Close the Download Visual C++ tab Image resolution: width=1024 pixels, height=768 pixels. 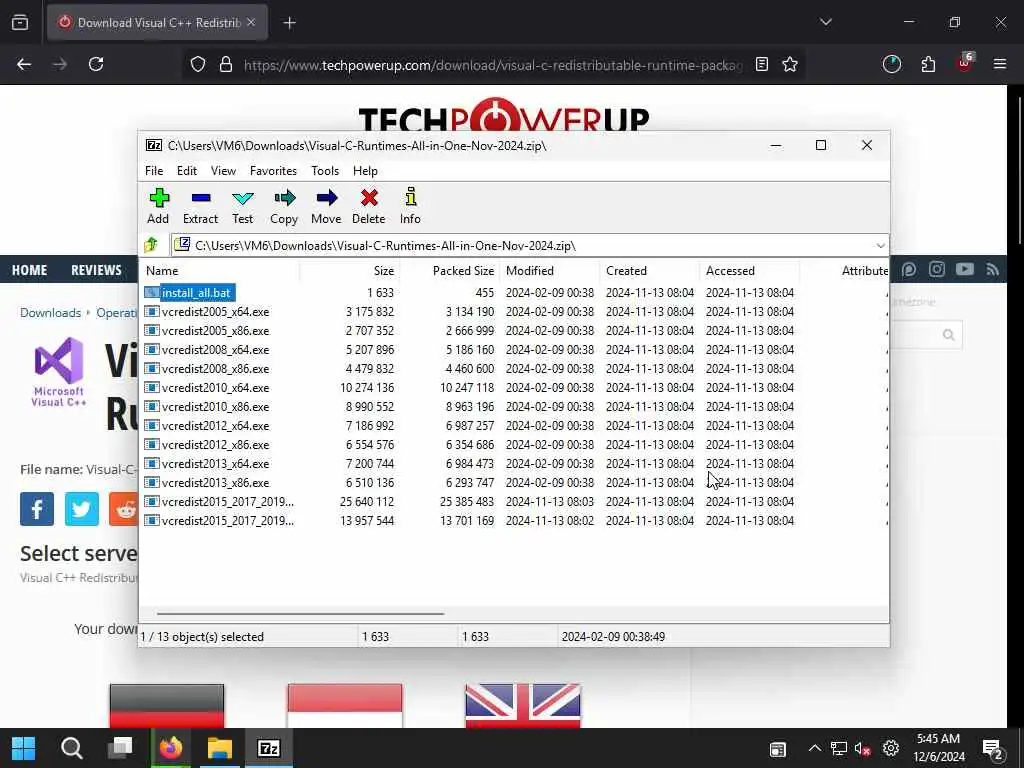251,22
